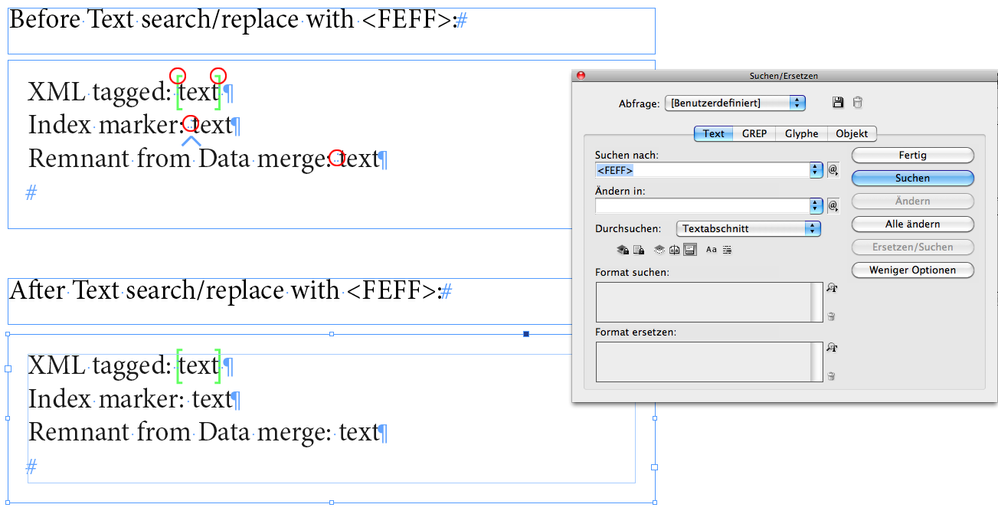998x511 pixels.
Task: Open special characters menu for Ändern in
Action: [833, 206]
